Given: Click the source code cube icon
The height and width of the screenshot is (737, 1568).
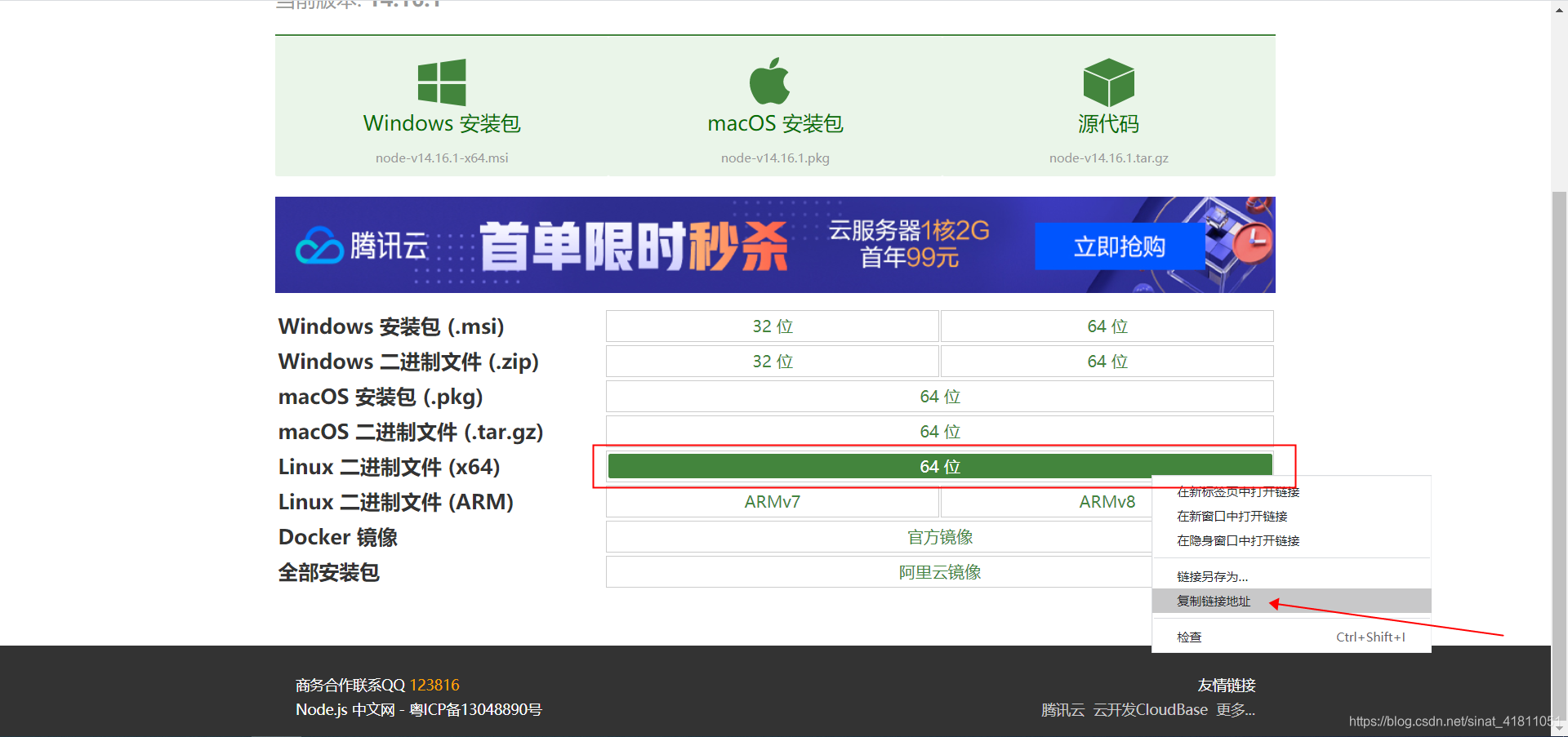Looking at the screenshot, I should tap(1108, 82).
